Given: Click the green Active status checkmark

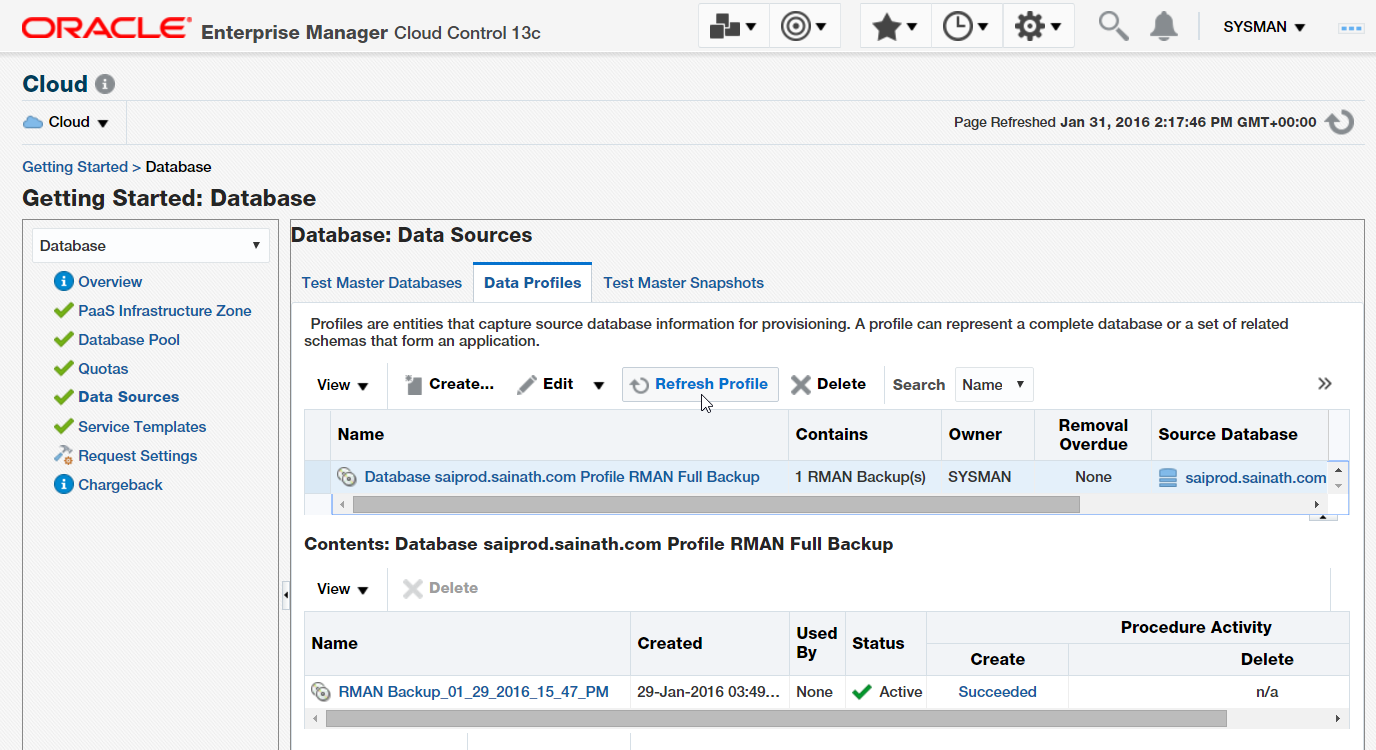Looking at the screenshot, I should (x=862, y=691).
